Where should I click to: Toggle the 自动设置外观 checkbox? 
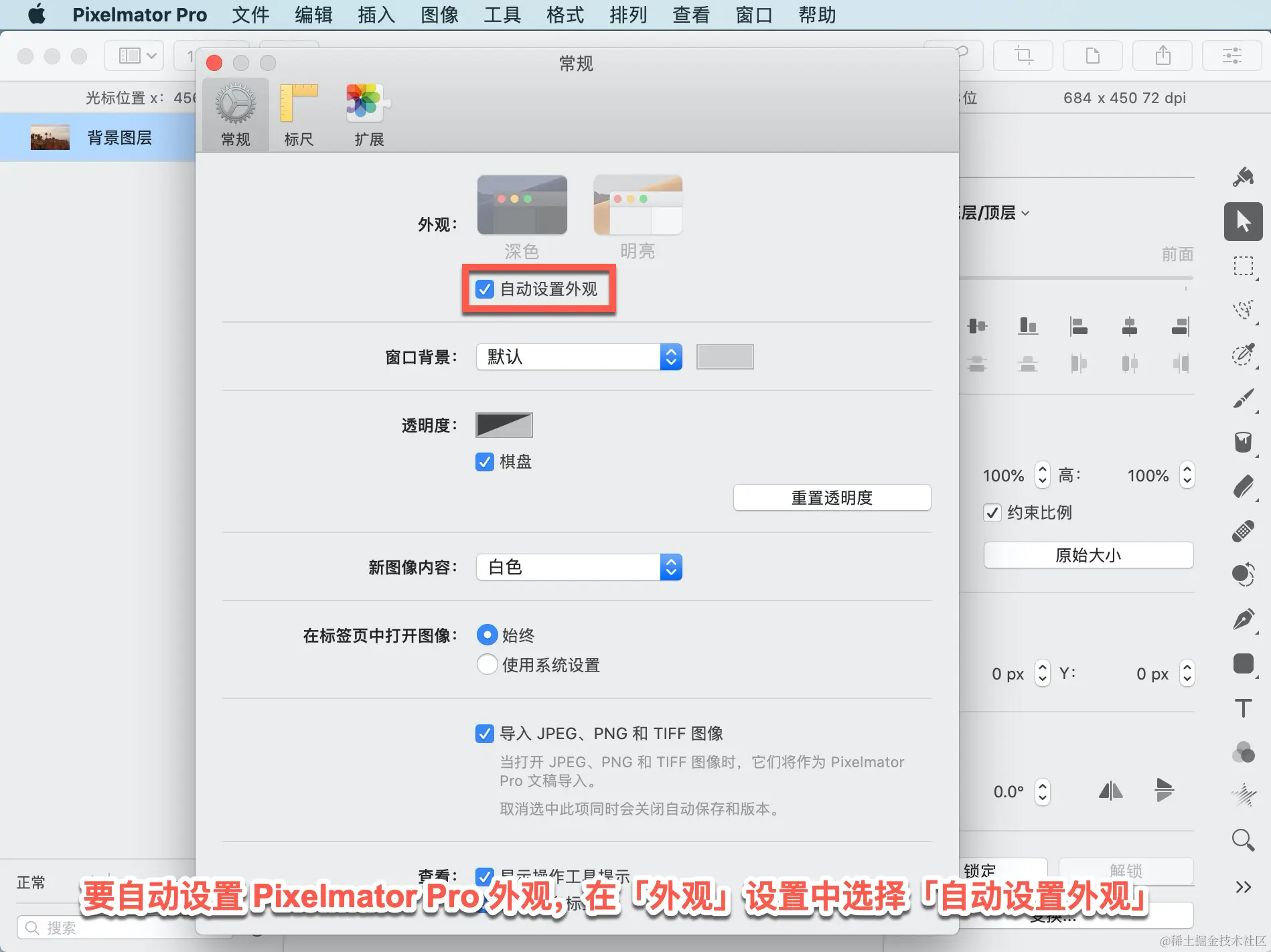pos(485,289)
